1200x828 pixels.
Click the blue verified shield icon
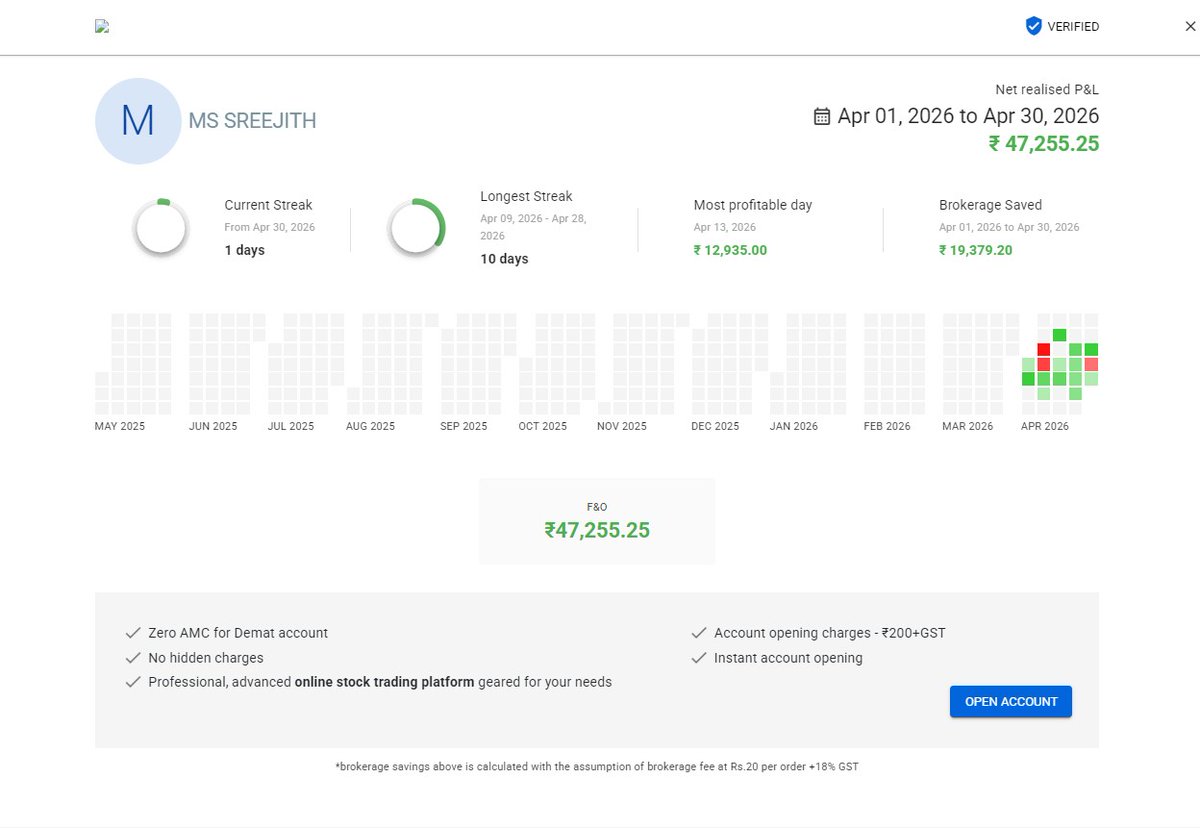point(1034,27)
